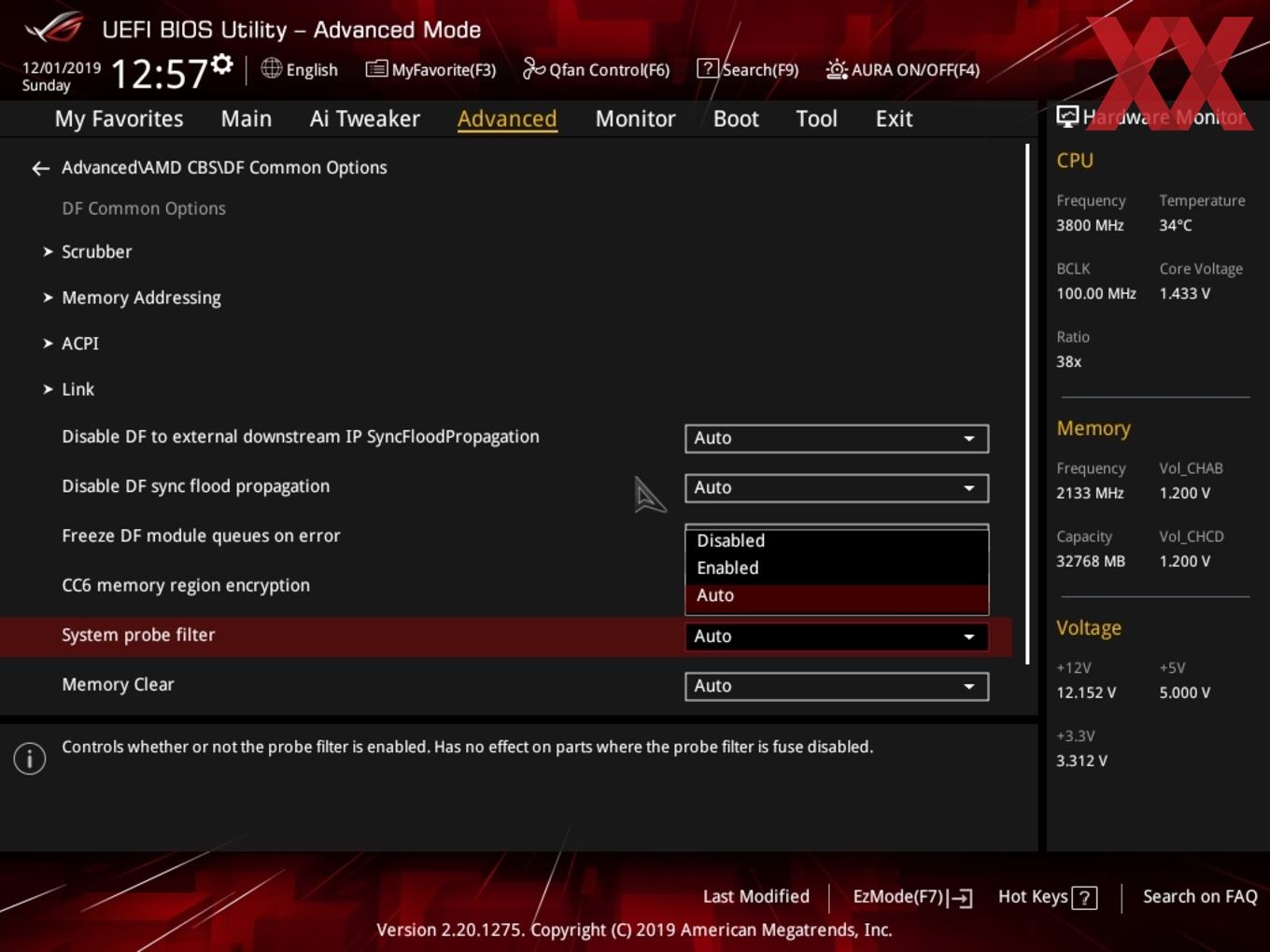Click the CC6 memory region encryption label
The width and height of the screenshot is (1270, 952).
(x=186, y=586)
